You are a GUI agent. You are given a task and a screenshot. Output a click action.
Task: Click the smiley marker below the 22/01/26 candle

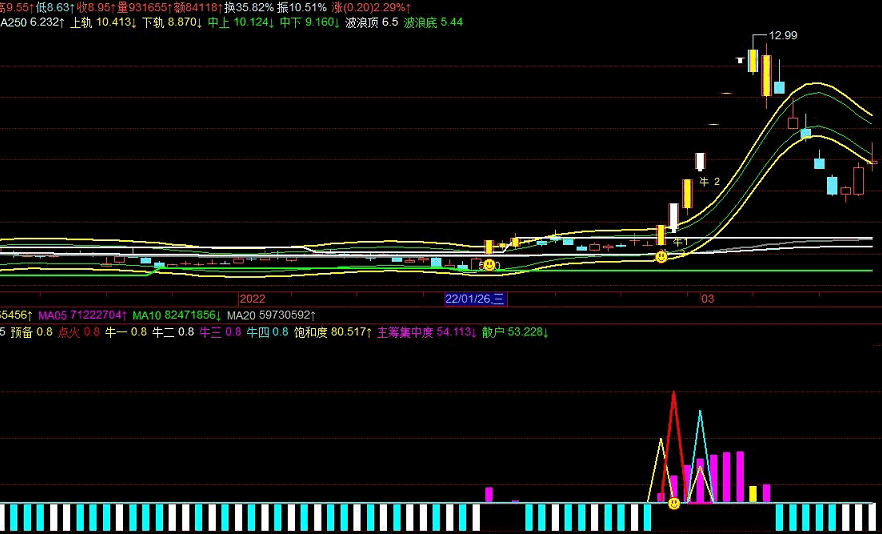489,264
